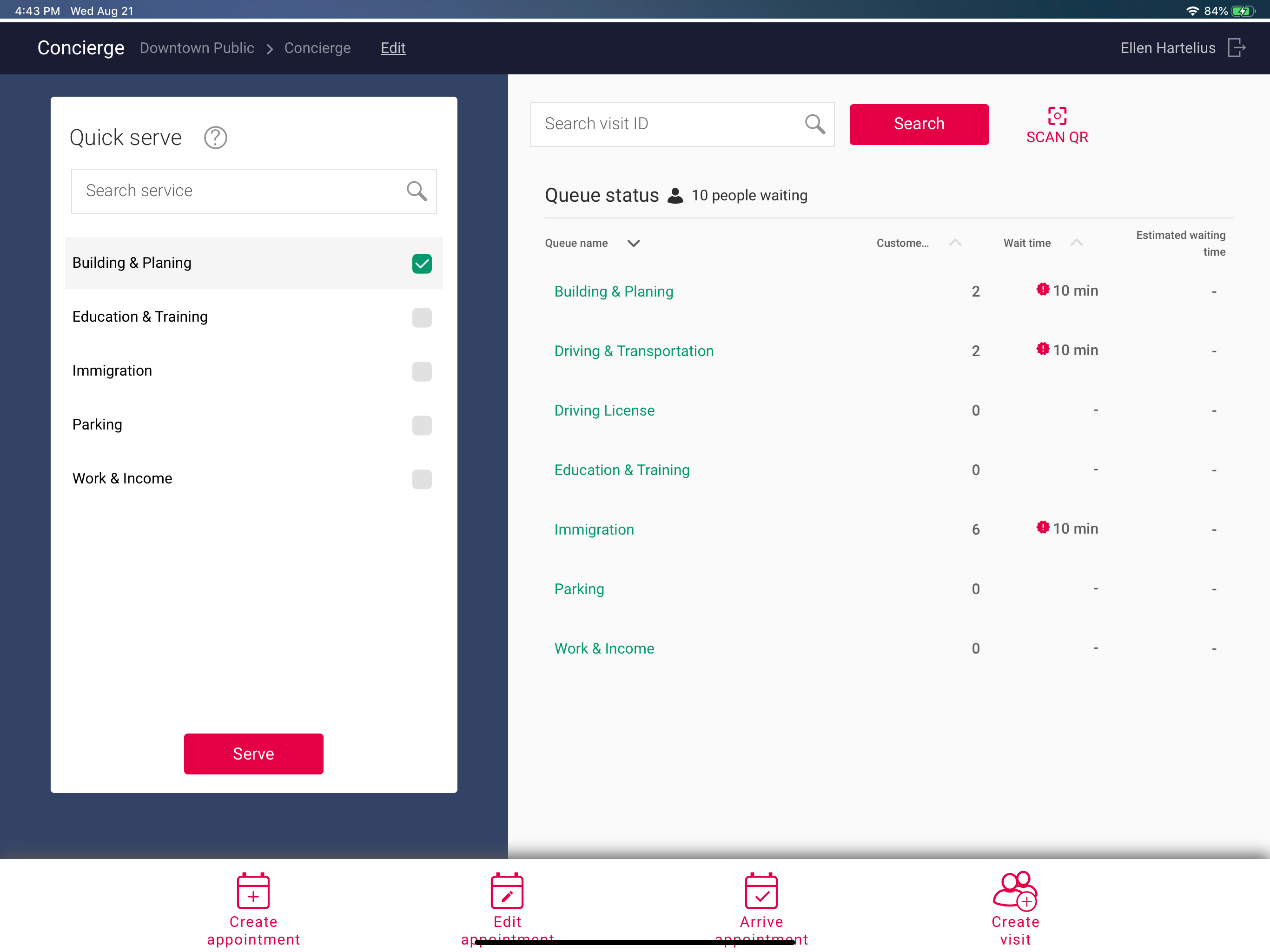The width and height of the screenshot is (1270, 952).
Task: Click the Edit link in header
Action: (393, 48)
